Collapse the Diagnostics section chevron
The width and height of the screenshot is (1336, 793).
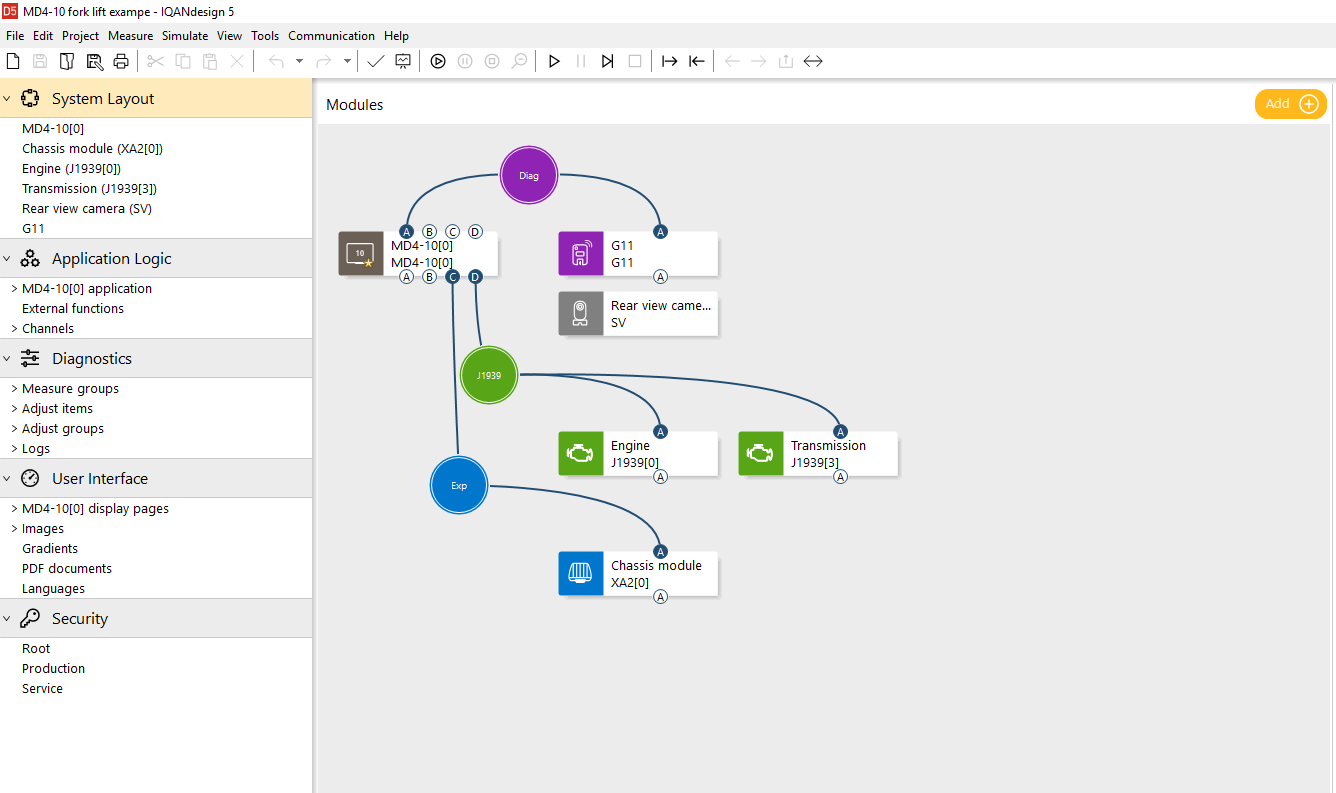(7, 358)
